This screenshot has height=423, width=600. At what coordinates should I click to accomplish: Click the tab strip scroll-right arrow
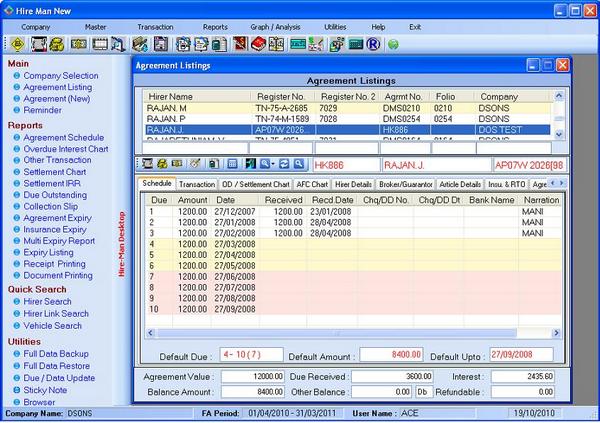[x=561, y=183]
